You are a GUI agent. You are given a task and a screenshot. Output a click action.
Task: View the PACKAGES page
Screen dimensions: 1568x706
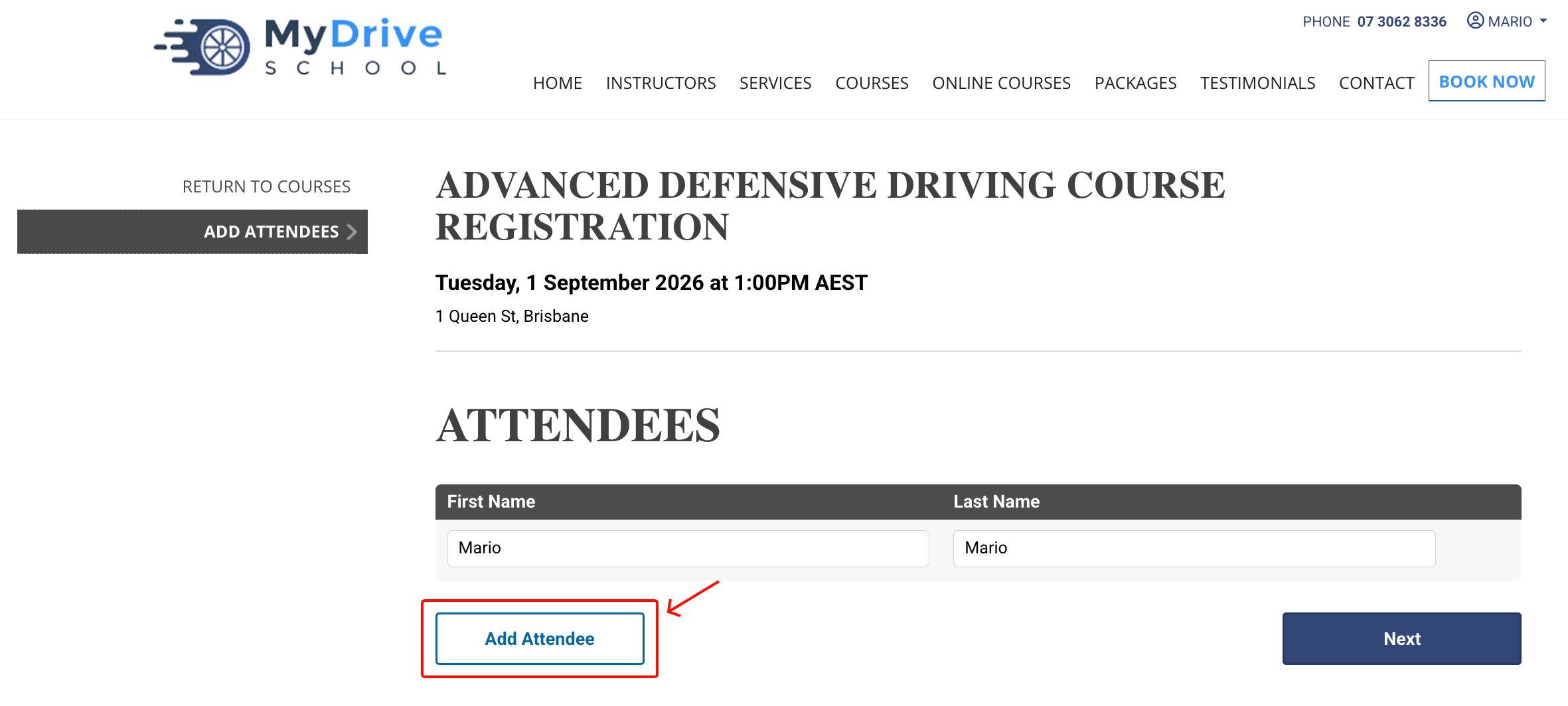[x=1135, y=83]
